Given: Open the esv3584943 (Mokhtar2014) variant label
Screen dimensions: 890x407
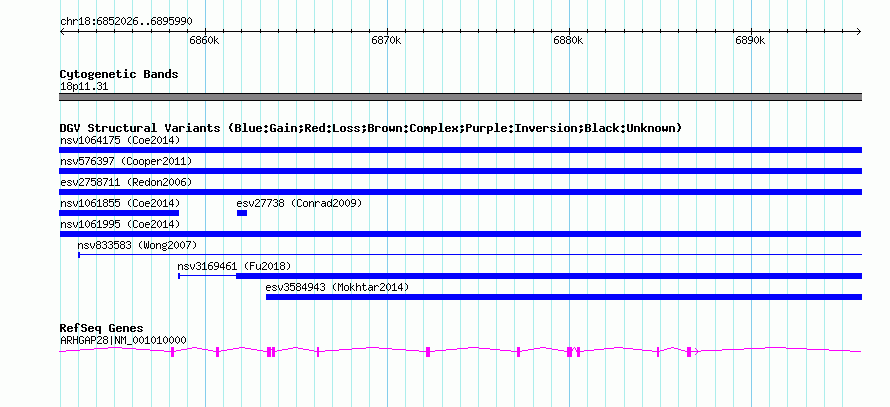Looking at the screenshot, I should 337,287.
